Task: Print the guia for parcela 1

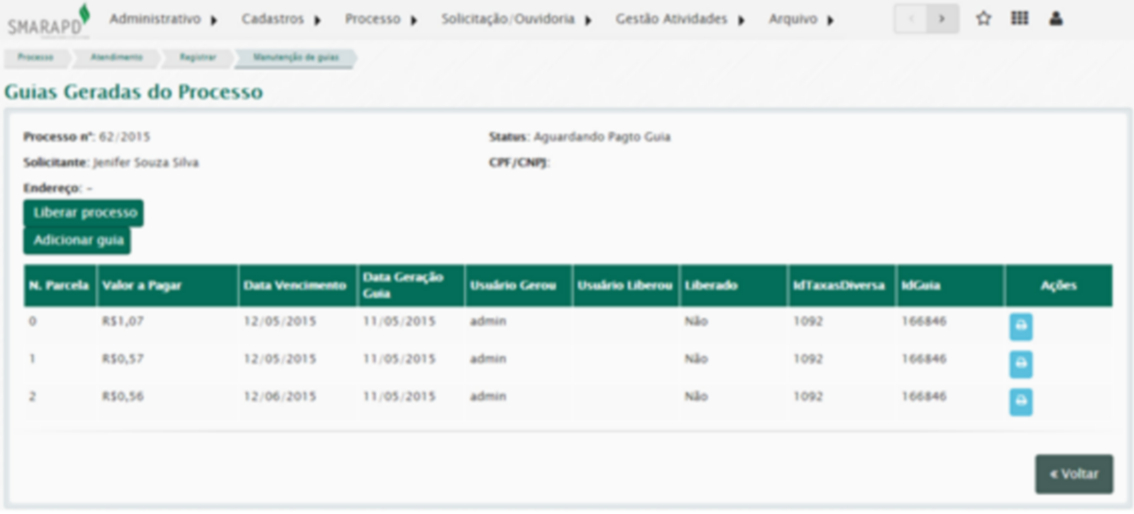Action: [x=1020, y=364]
